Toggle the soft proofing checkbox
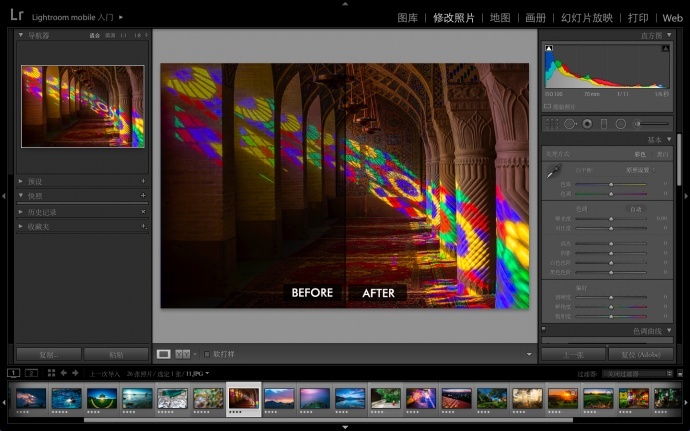Viewport: 690px width, 431px height. [x=206, y=353]
